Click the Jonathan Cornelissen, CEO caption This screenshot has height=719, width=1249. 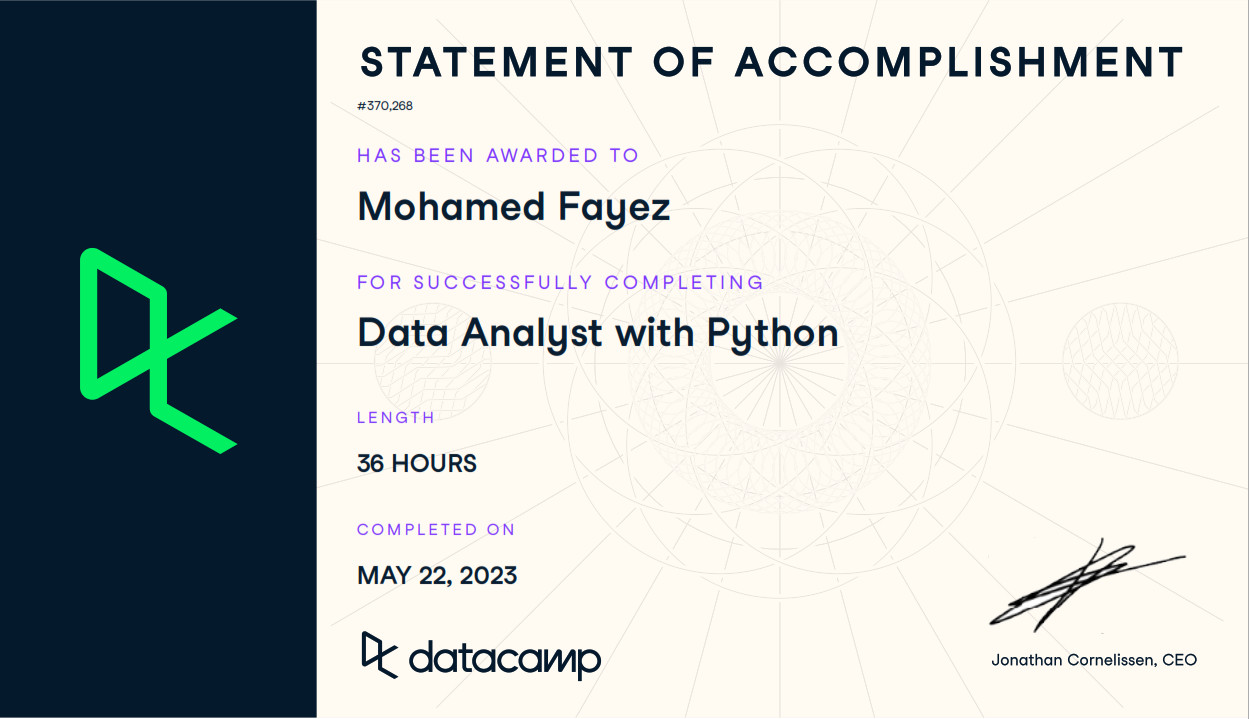[1094, 660]
